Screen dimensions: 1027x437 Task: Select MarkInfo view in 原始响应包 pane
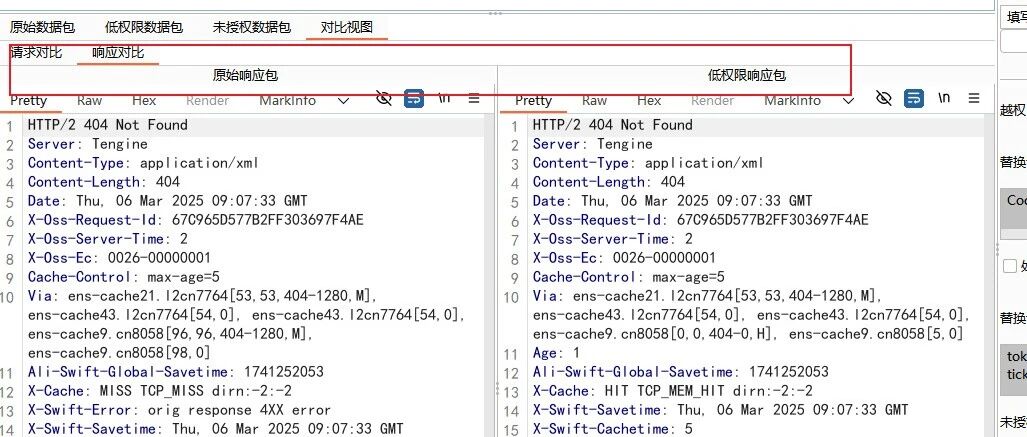288,100
